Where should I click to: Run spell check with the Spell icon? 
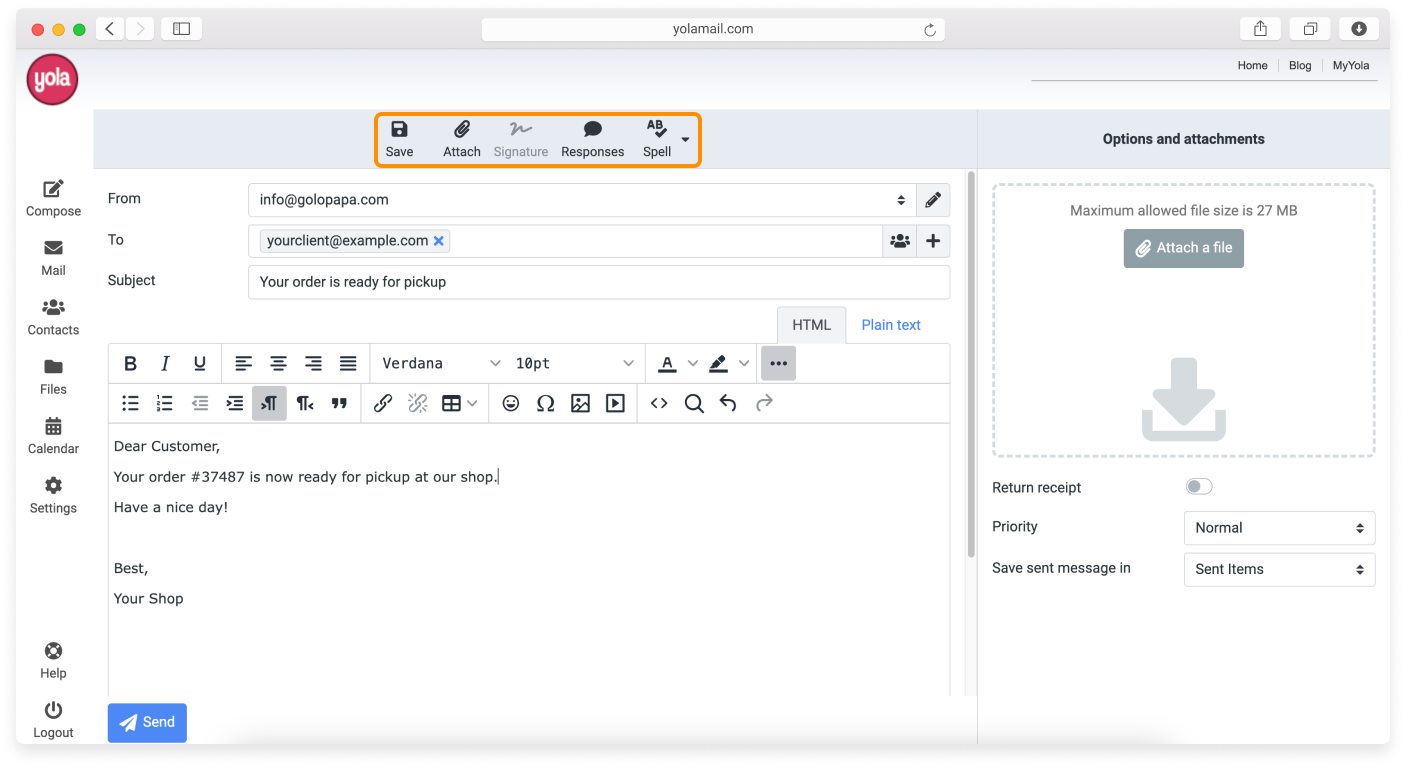tap(655, 138)
